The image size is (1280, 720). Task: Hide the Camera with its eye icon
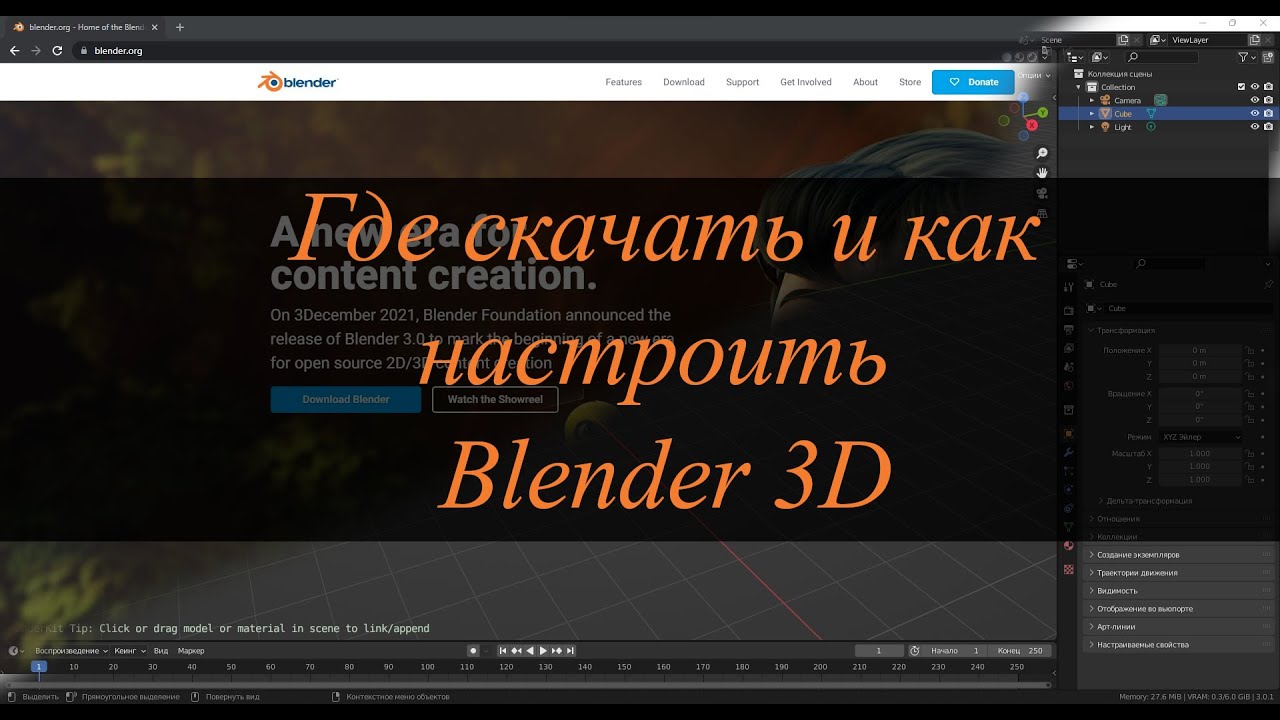coord(1255,100)
